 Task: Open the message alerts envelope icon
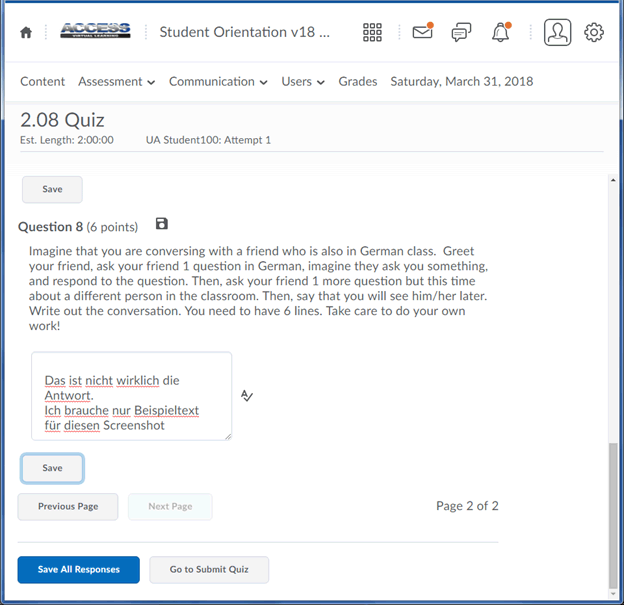tap(422, 33)
